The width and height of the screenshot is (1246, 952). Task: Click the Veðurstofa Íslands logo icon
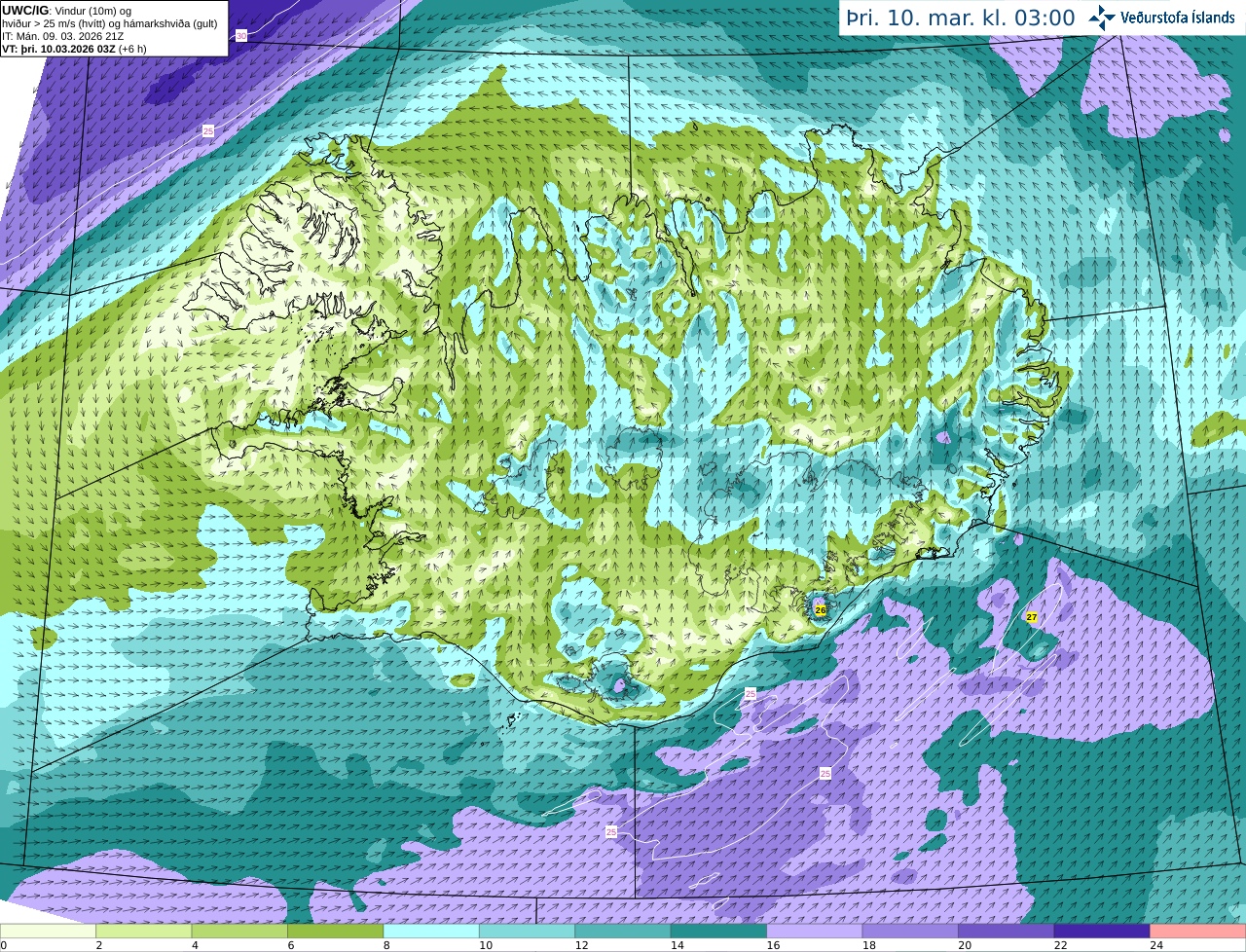pyautogui.click(x=1102, y=18)
